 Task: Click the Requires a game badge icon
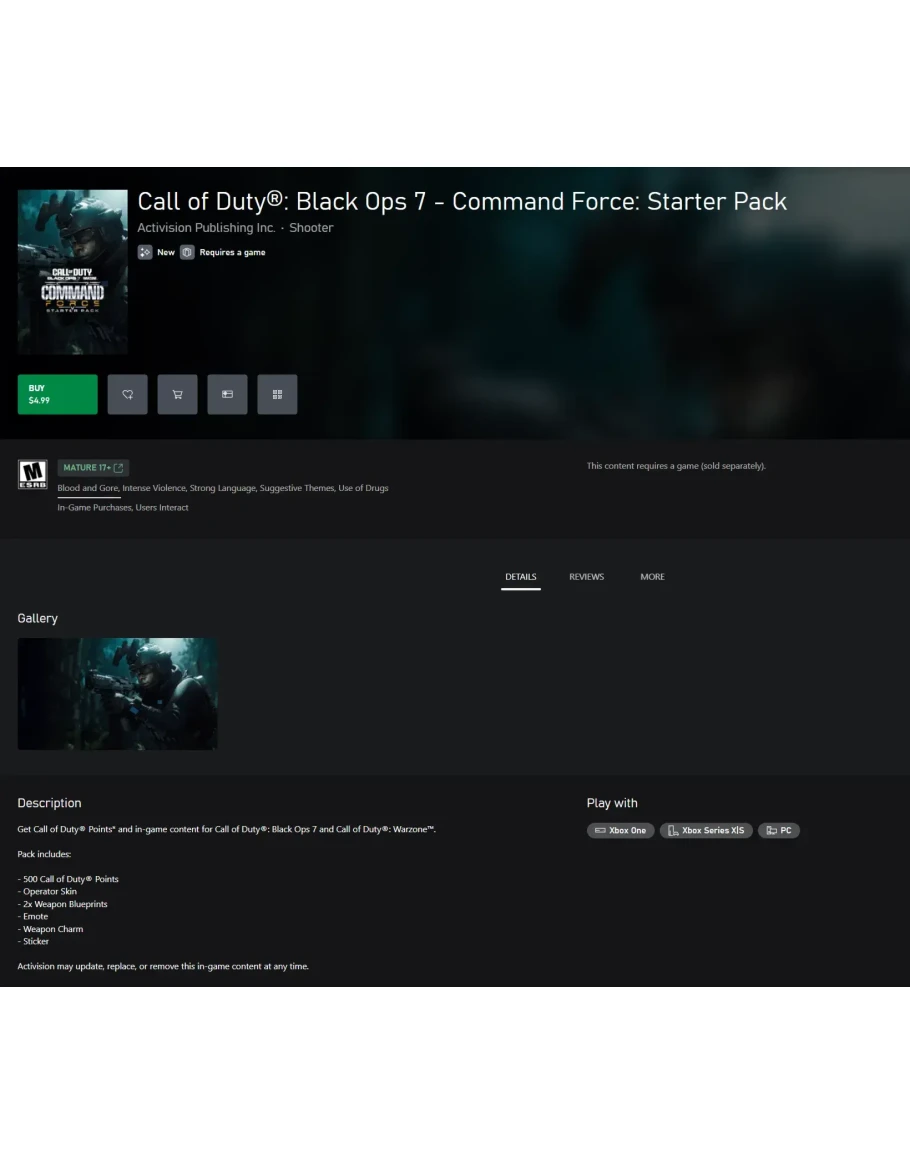187,252
